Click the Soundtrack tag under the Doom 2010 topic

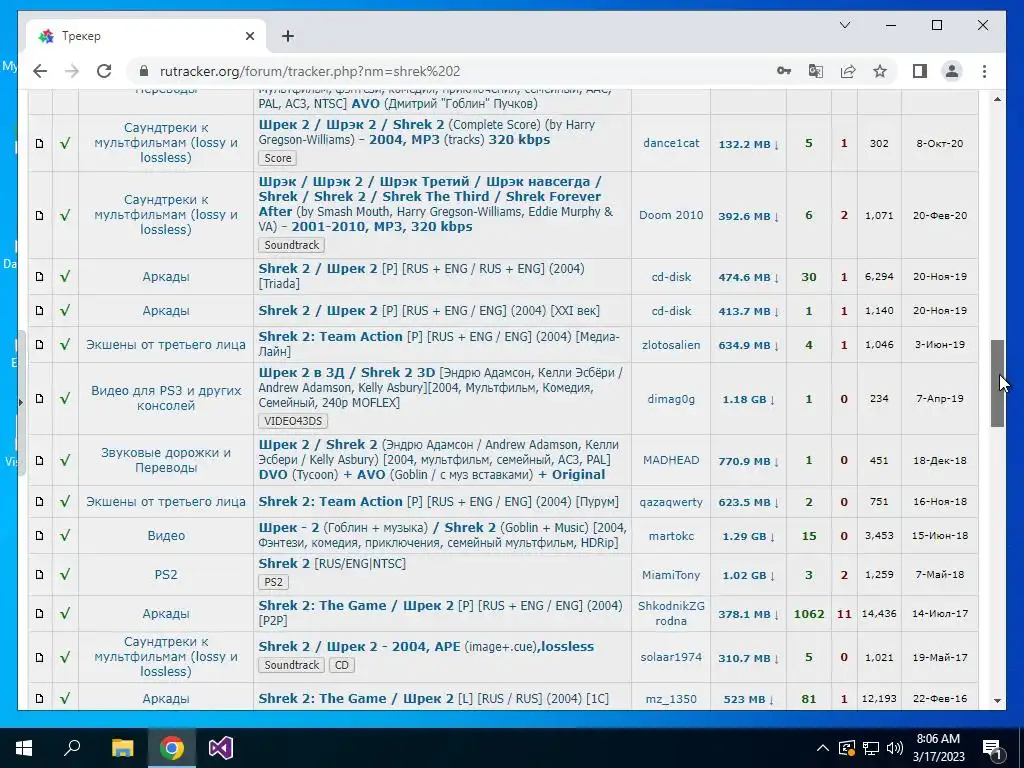[x=291, y=245]
